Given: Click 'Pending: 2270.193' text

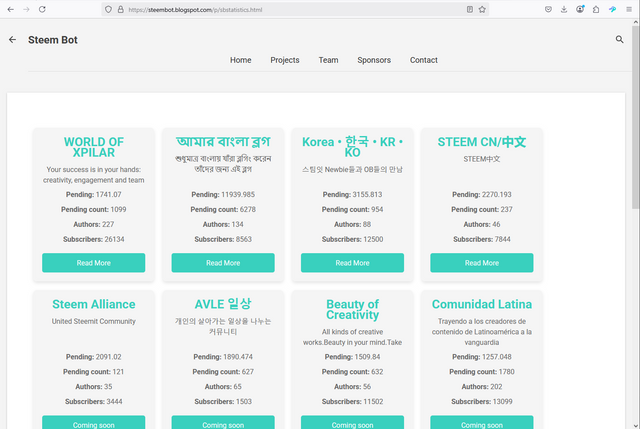Looking at the screenshot, I should tap(482, 195).
